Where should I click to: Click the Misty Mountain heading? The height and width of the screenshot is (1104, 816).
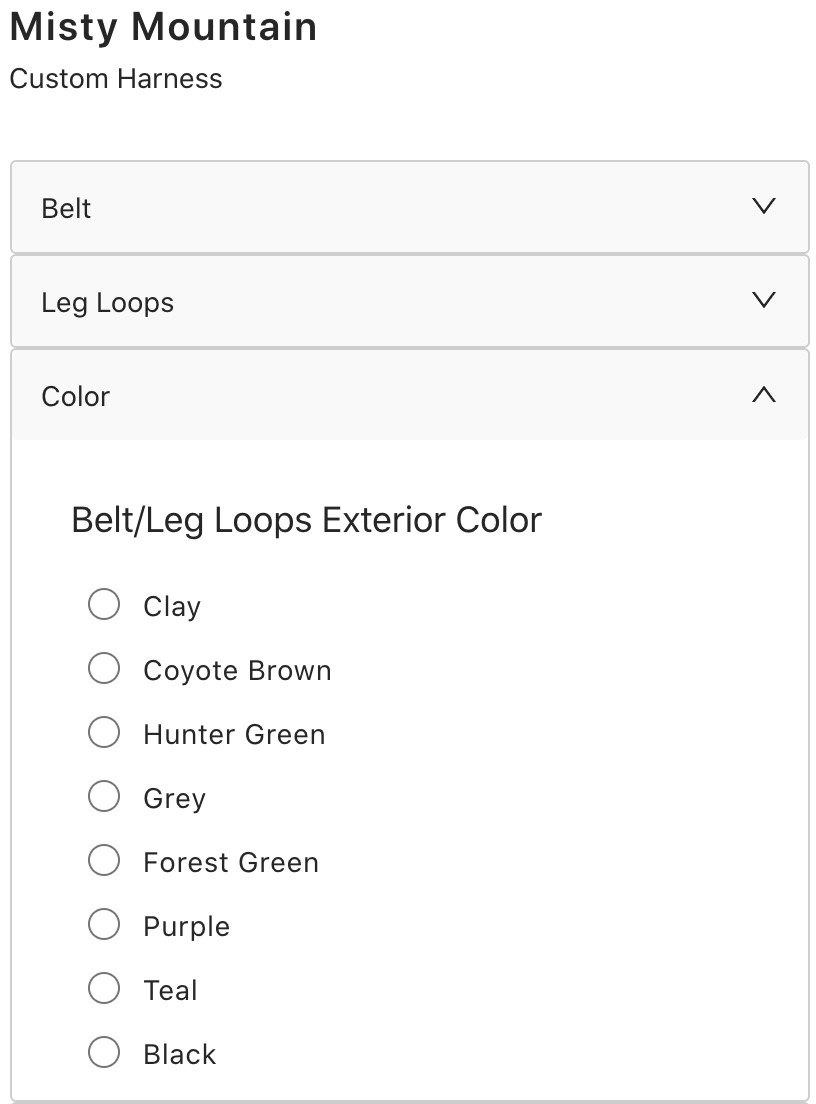coord(164,27)
